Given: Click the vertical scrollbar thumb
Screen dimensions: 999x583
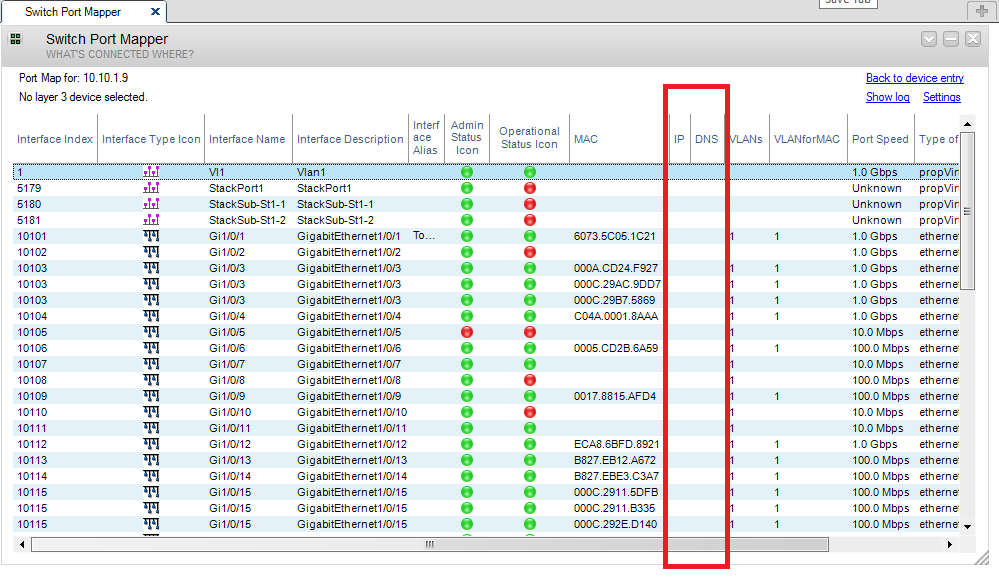Looking at the screenshot, I should click(967, 211).
